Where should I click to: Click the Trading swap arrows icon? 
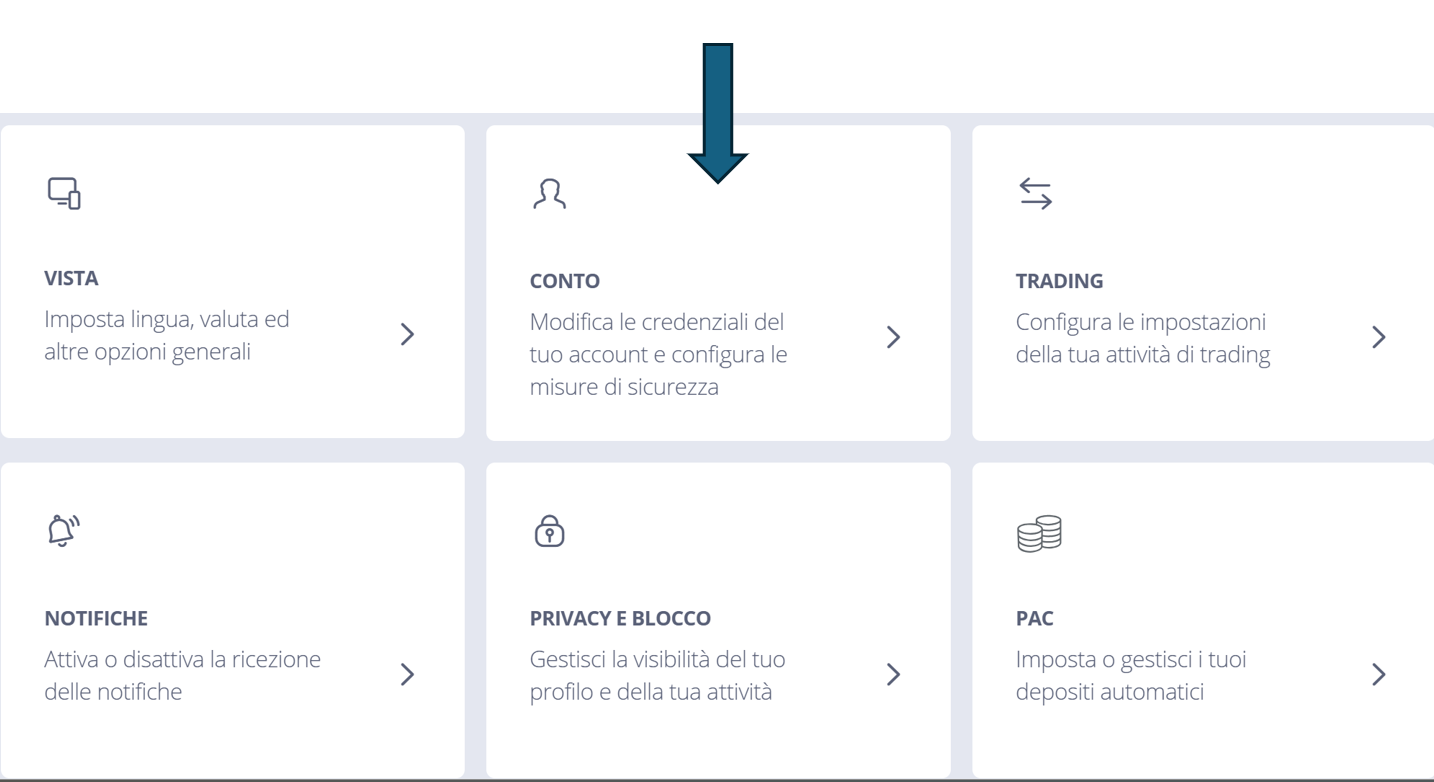(x=1035, y=194)
